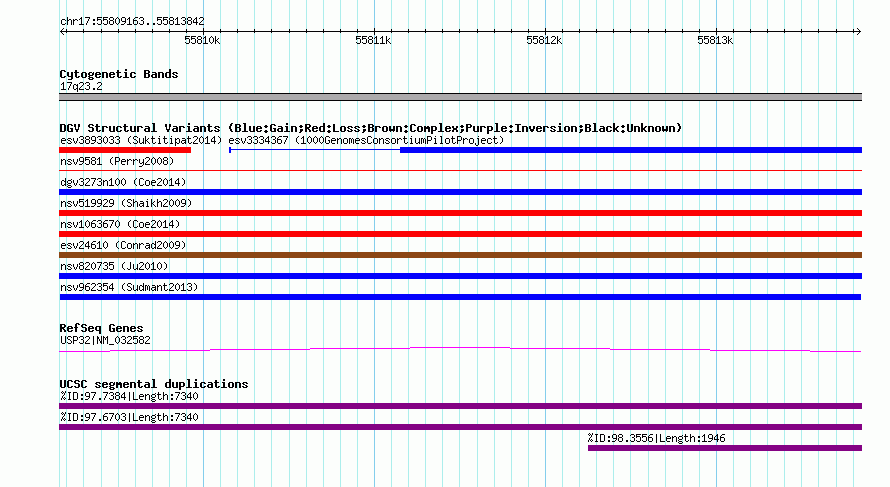
Task: Select the red nsv1063670 loss bar
Action: (x=460, y=234)
